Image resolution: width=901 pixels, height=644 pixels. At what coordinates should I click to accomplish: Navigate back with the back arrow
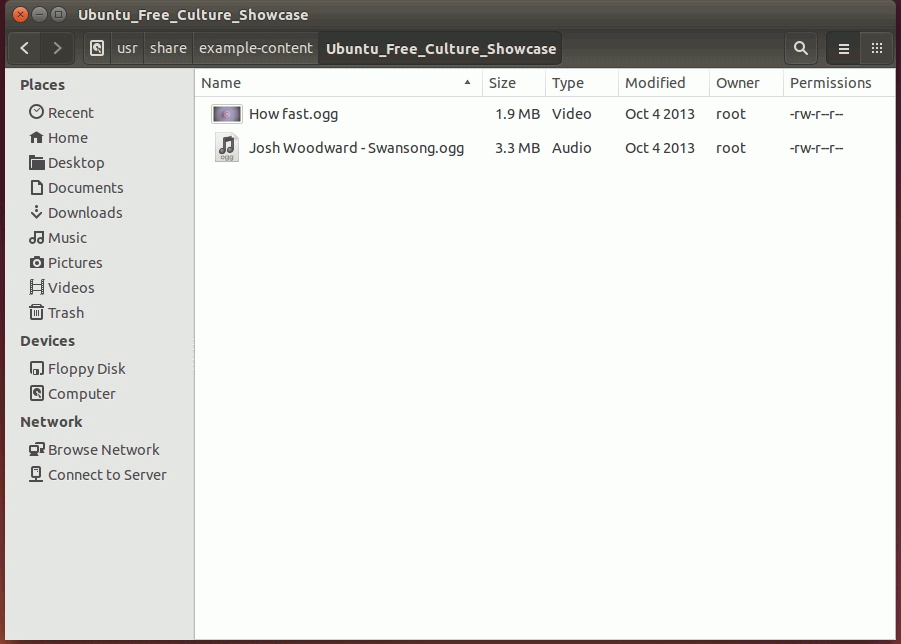pyautogui.click(x=24, y=48)
